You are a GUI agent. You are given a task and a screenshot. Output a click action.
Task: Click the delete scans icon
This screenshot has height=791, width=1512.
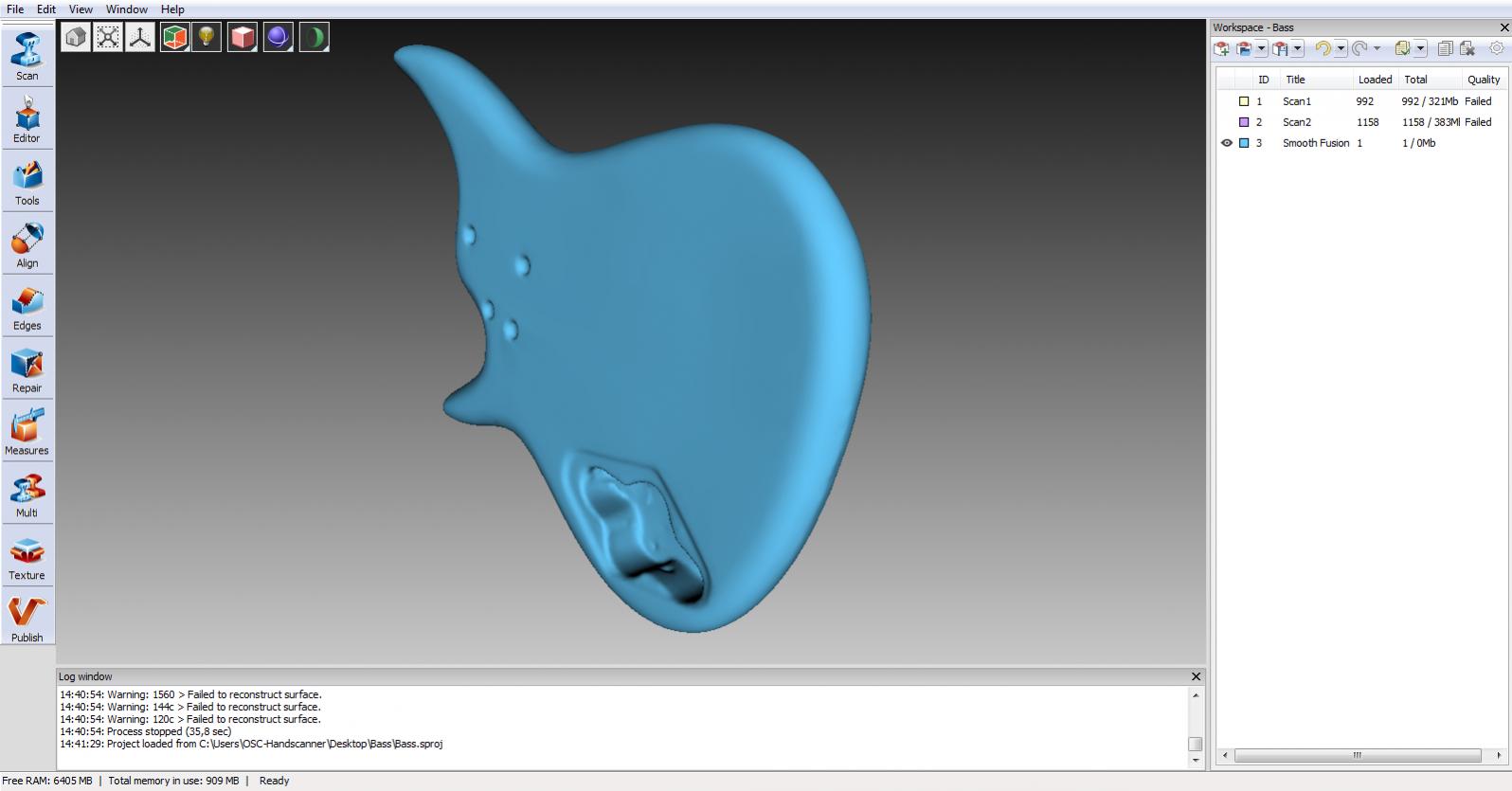coord(1467,48)
